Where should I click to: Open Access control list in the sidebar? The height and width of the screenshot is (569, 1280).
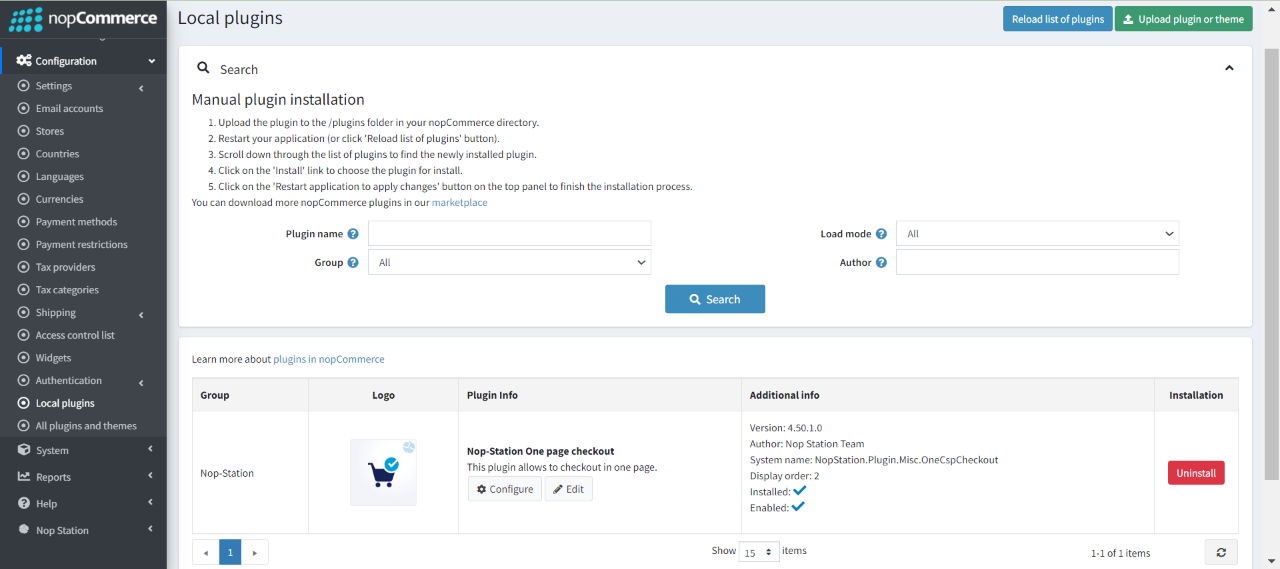click(x=75, y=335)
